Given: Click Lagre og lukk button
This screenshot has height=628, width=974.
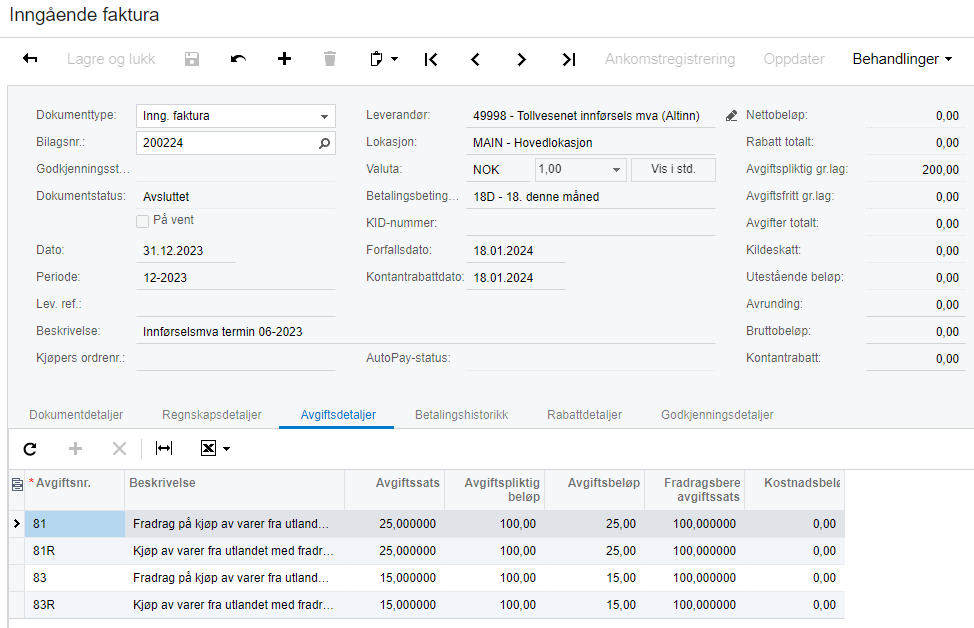Looking at the screenshot, I should pos(111,59).
